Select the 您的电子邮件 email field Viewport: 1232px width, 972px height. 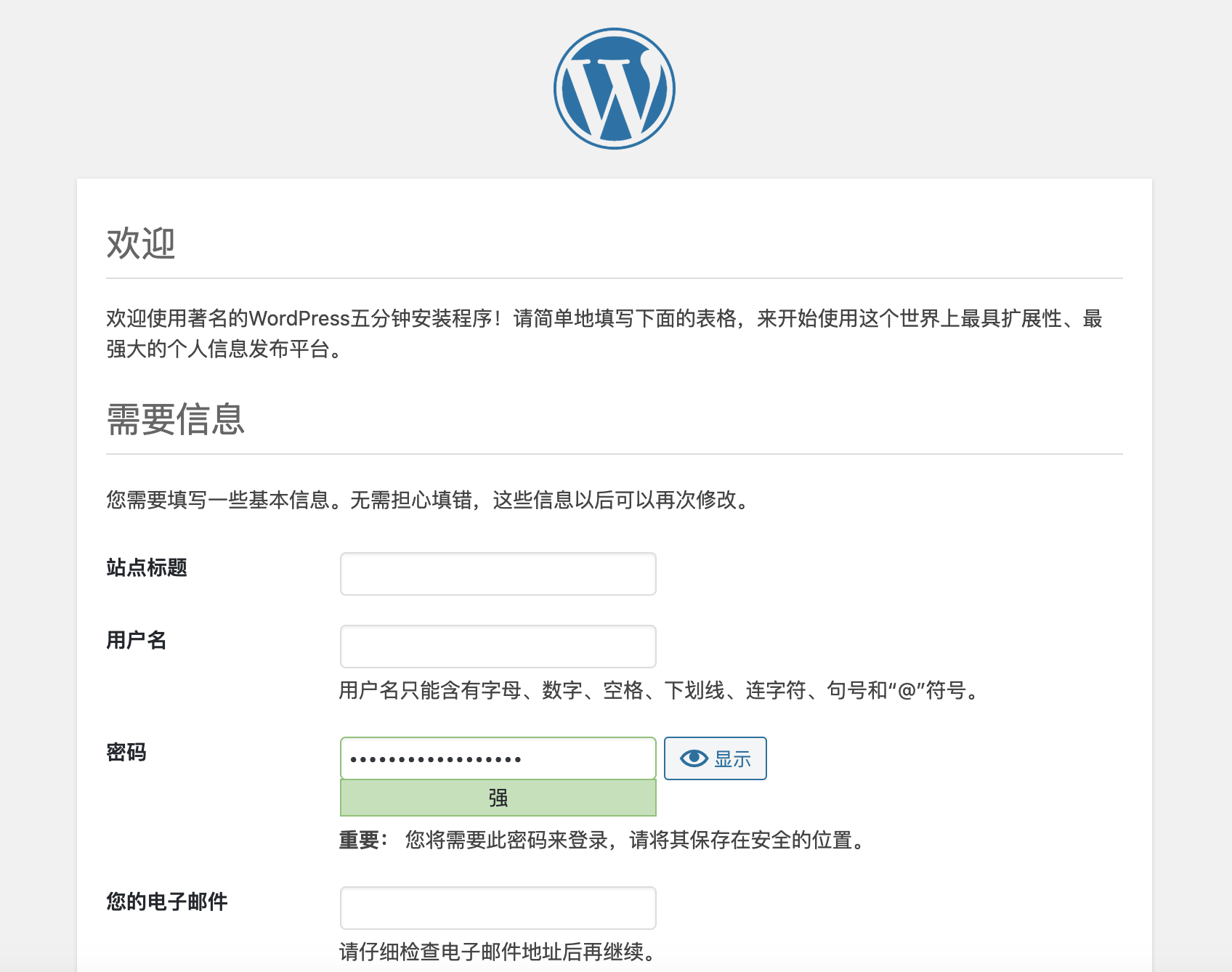click(498, 907)
